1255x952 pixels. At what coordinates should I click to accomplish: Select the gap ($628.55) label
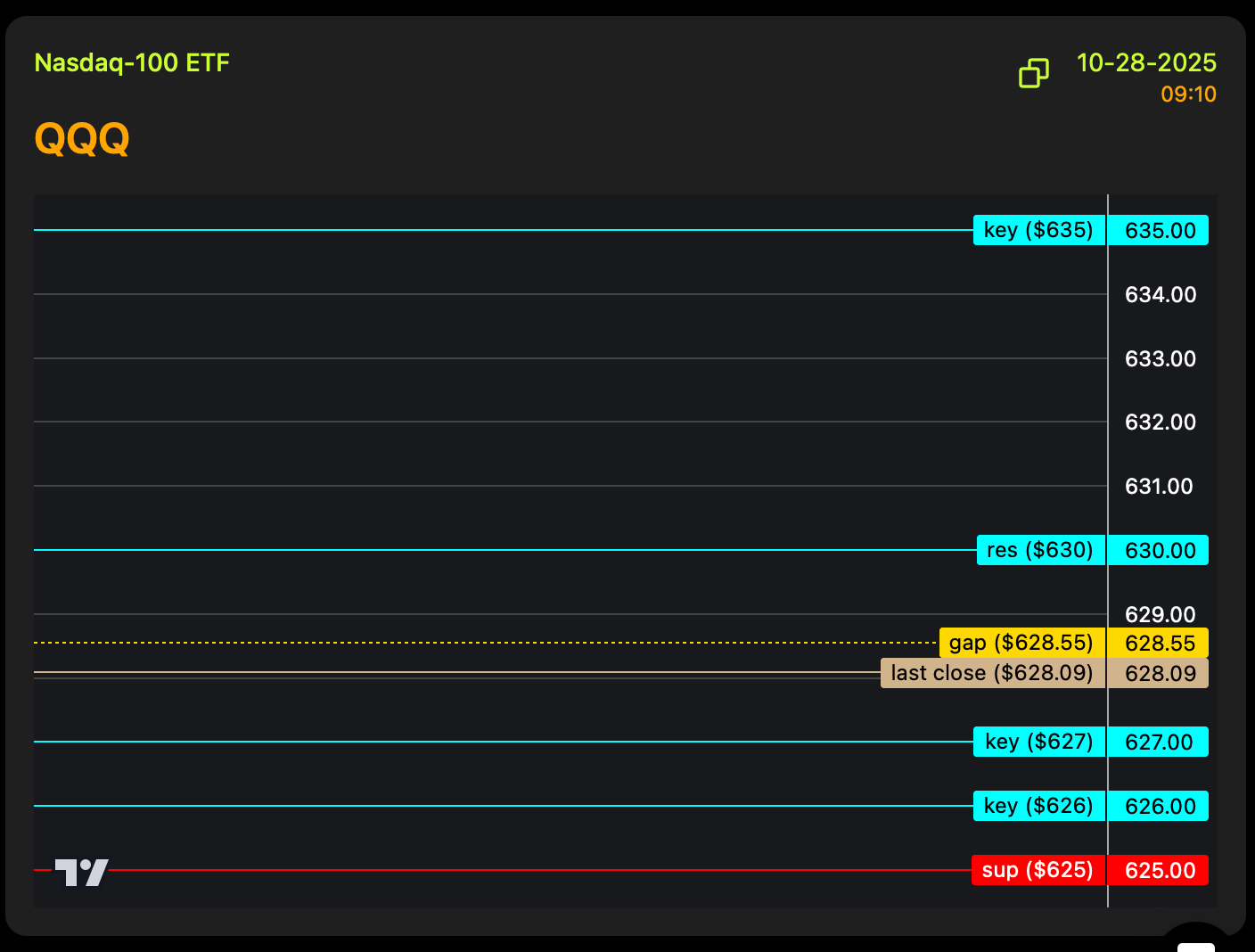1021,643
